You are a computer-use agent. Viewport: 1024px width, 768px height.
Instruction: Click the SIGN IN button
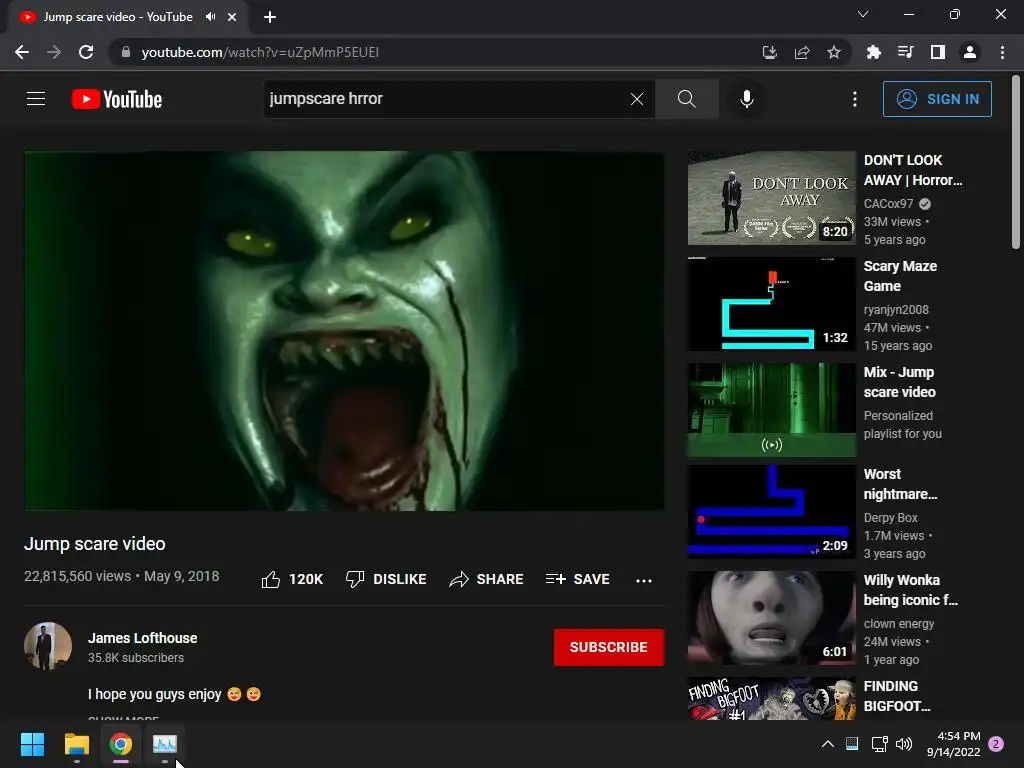tap(936, 99)
